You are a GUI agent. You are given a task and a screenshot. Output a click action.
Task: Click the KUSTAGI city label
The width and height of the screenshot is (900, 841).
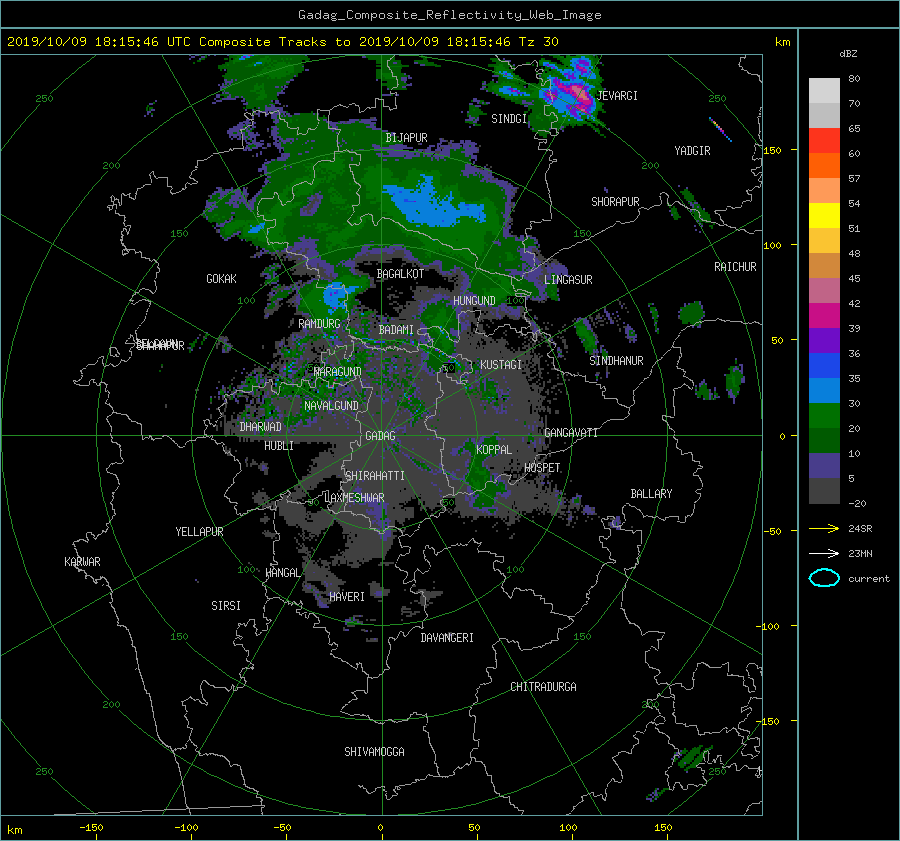tap(501, 365)
